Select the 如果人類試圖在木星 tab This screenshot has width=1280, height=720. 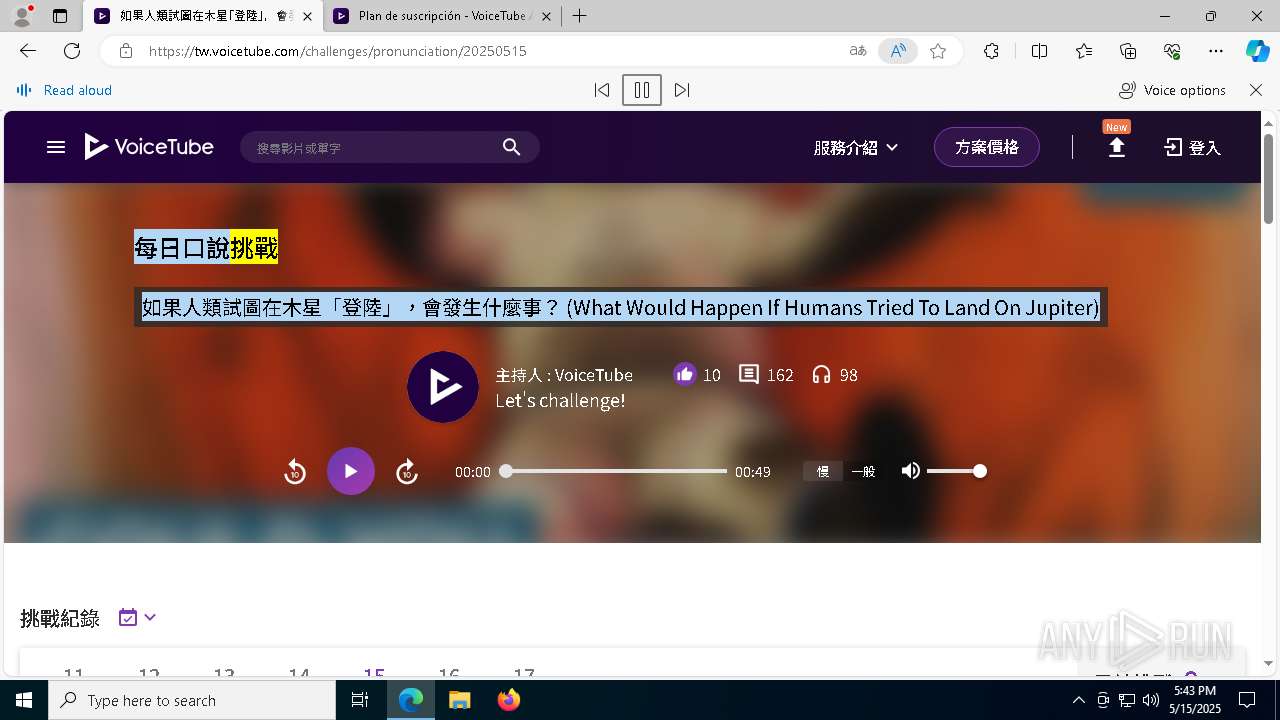click(x=204, y=16)
